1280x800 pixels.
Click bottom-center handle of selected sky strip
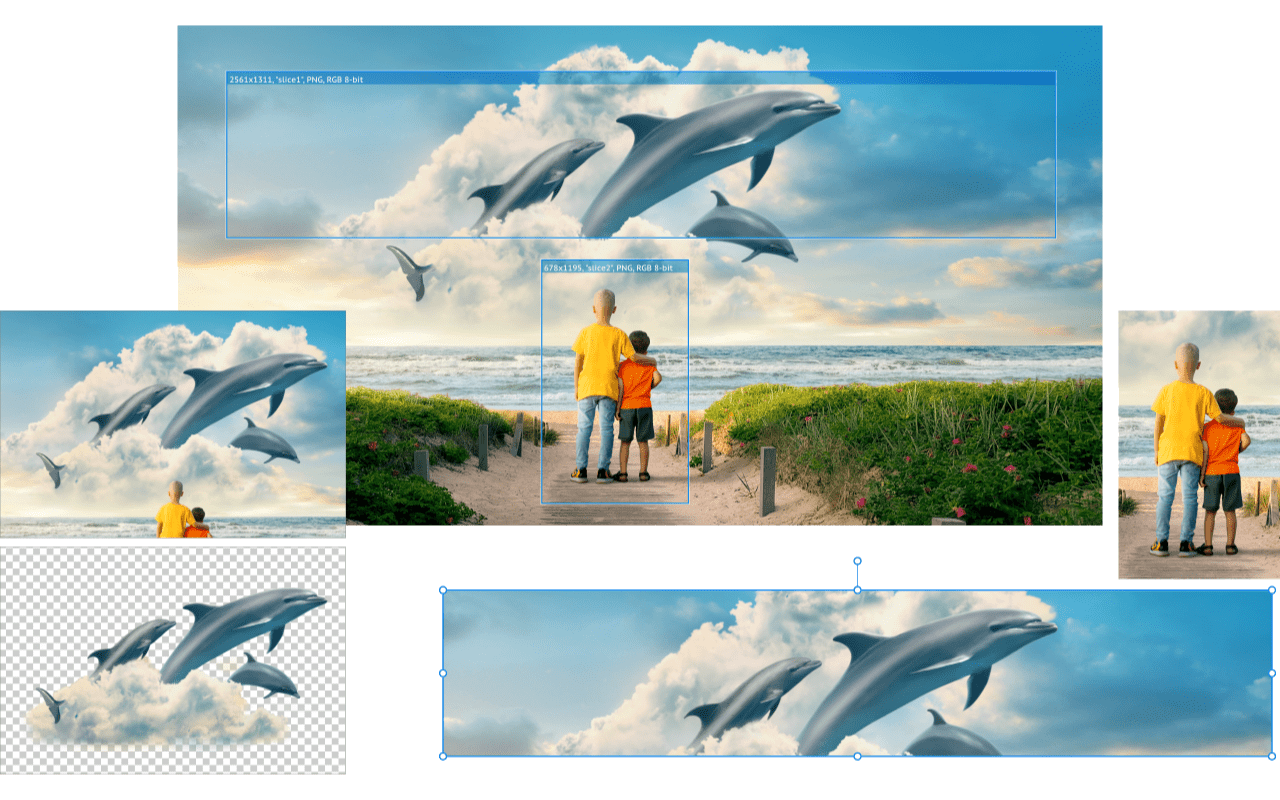857,756
